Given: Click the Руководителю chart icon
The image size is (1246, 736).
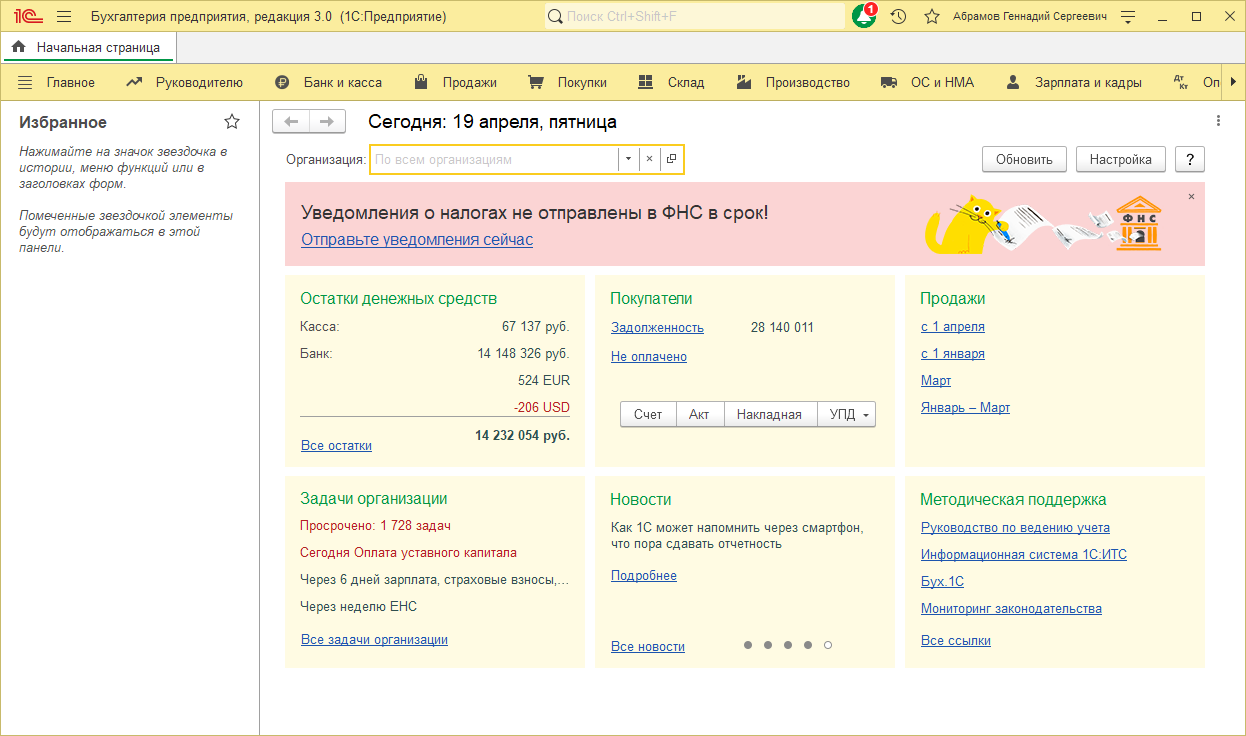Looking at the screenshot, I should 135,82.
